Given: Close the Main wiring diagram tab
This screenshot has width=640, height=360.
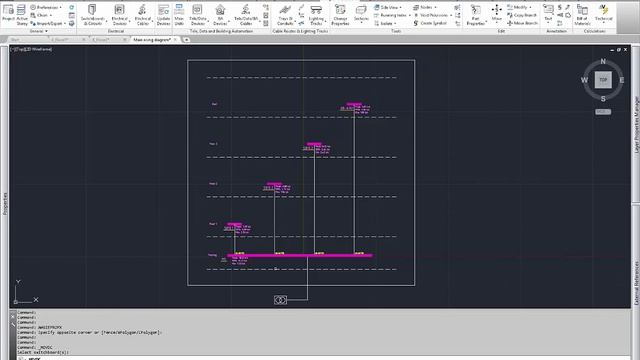Looking at the screenshot, I should [x=176, y=40].
